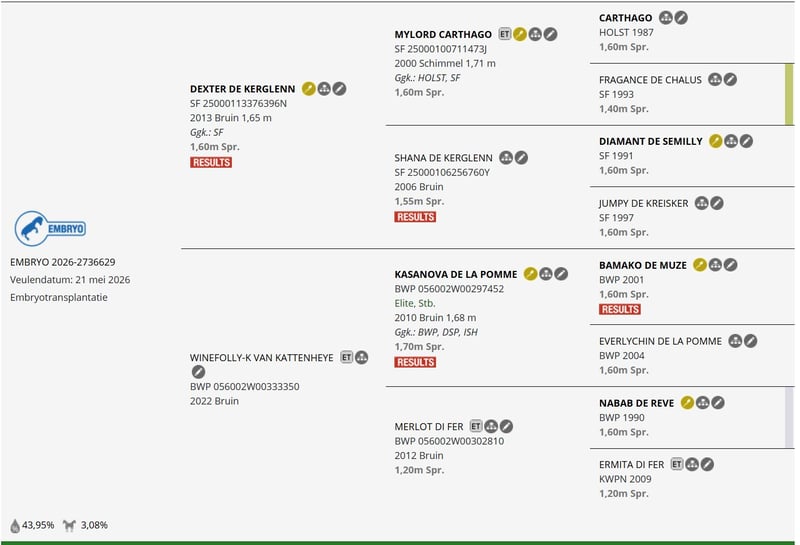800x545 pixels.
Task: Click gold icon beside Kasanova de la Pomme
Action: point(531,274)
